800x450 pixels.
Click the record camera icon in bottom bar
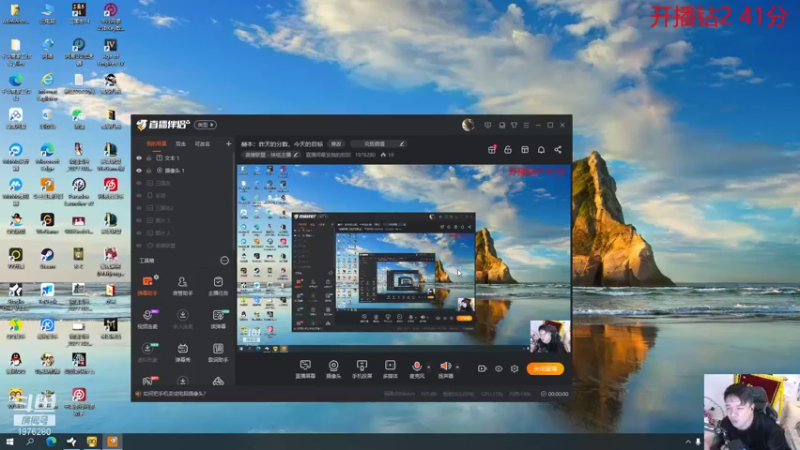click(x=482, y=368)
